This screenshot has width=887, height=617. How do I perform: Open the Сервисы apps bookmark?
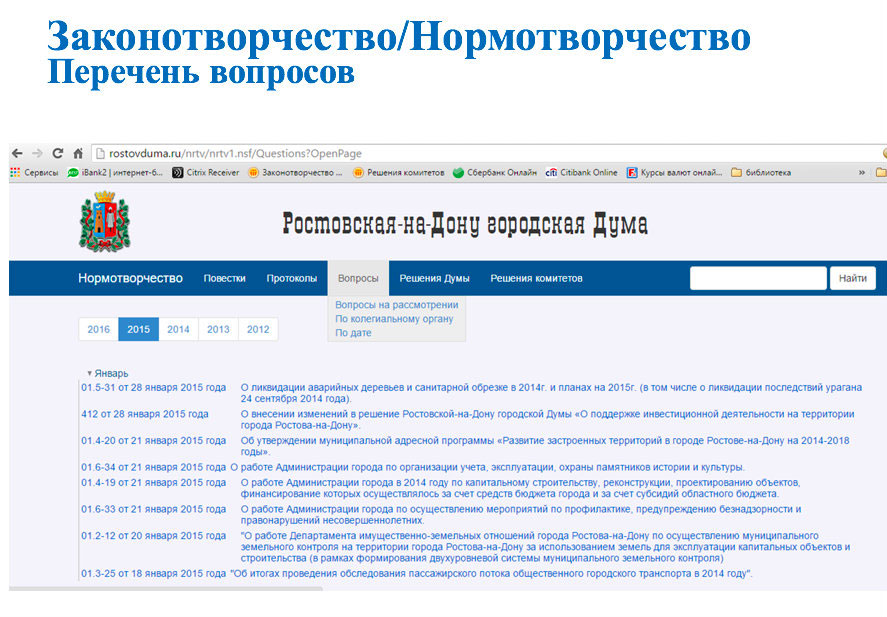pyautogui.click(x=35, y=172)
